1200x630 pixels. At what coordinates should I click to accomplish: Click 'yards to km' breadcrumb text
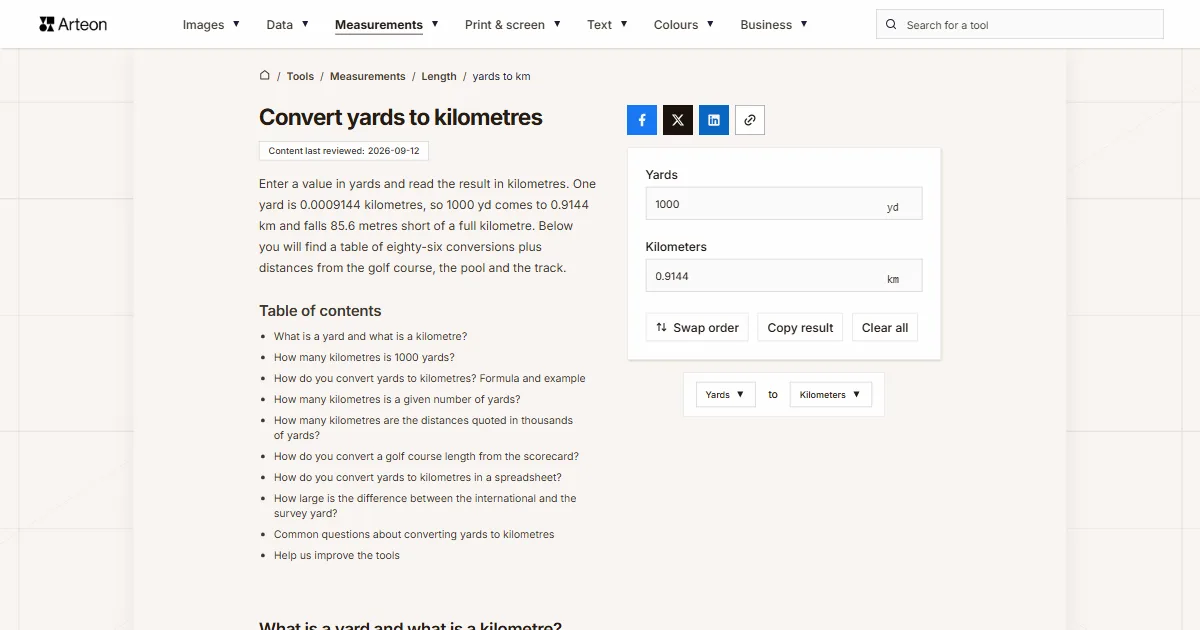coord(501,76)
